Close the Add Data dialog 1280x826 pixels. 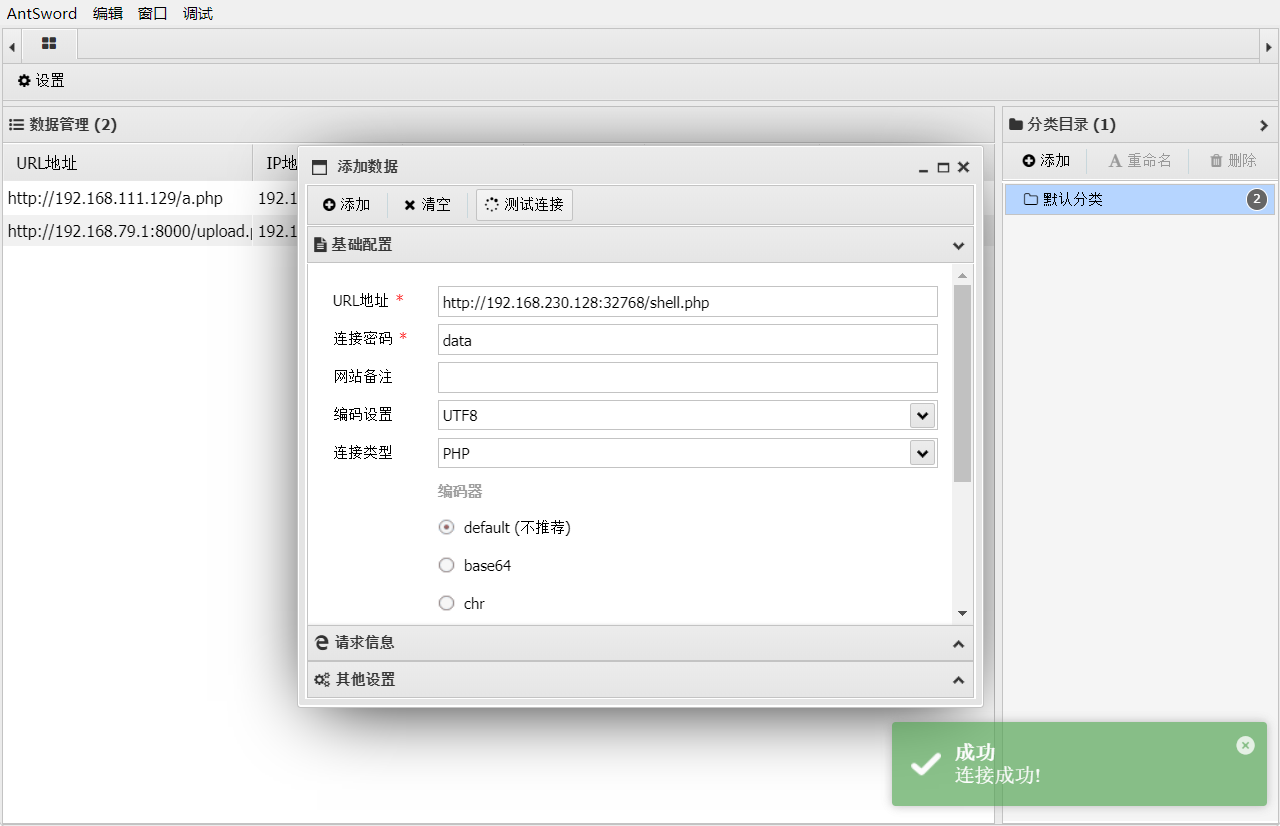(x=963, y=167)
